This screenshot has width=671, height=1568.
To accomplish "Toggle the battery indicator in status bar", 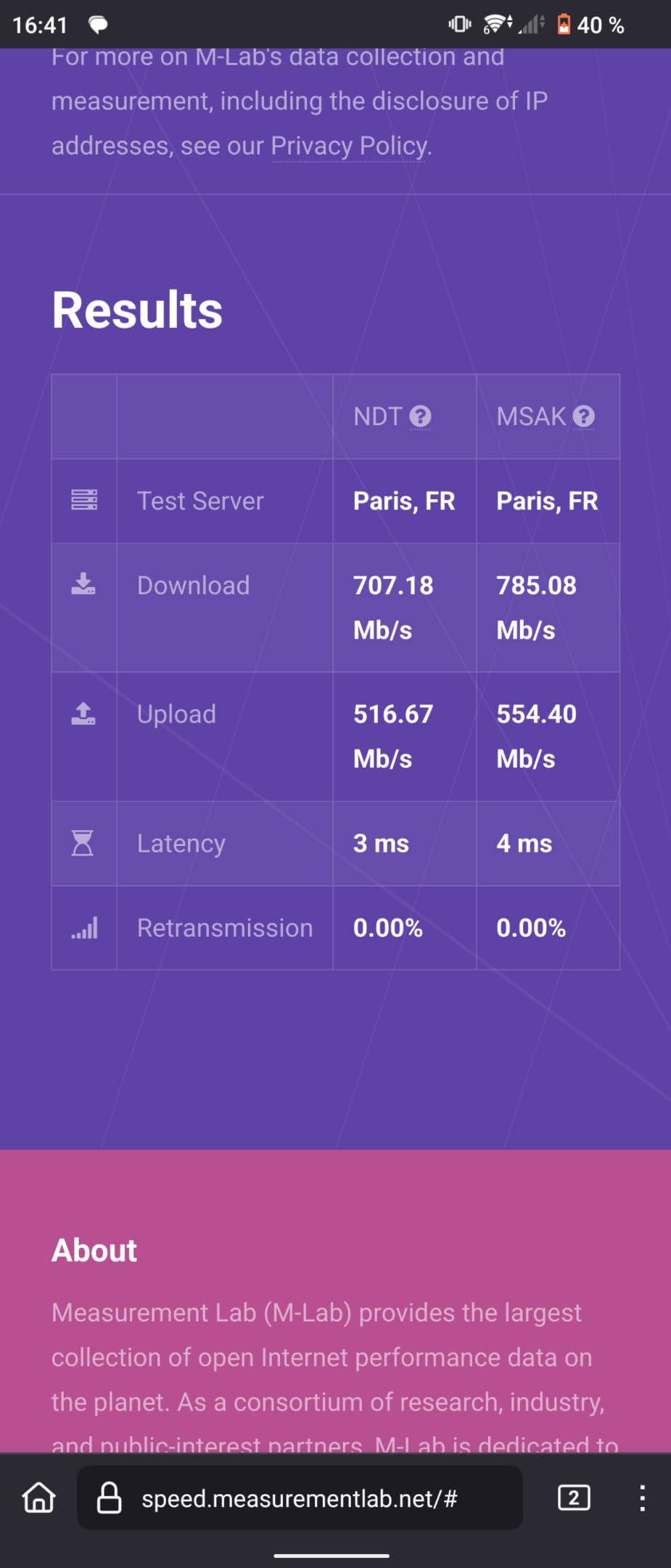I will tap(565, 24).
